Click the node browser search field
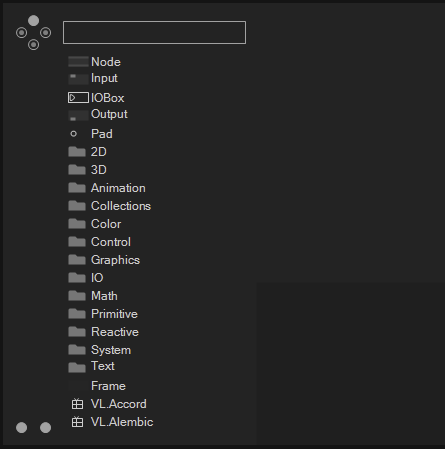445x449 pixels. [154, 32]
